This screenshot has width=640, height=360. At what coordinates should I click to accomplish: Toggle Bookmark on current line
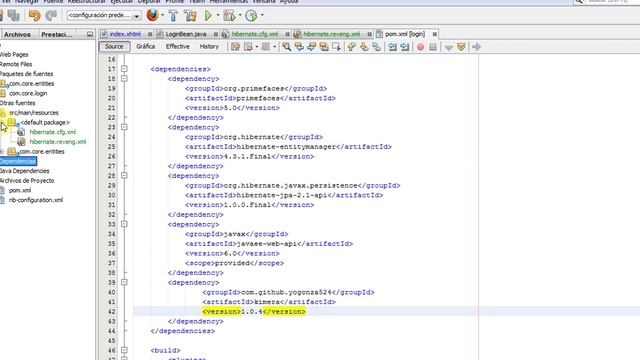pos(376,47)
